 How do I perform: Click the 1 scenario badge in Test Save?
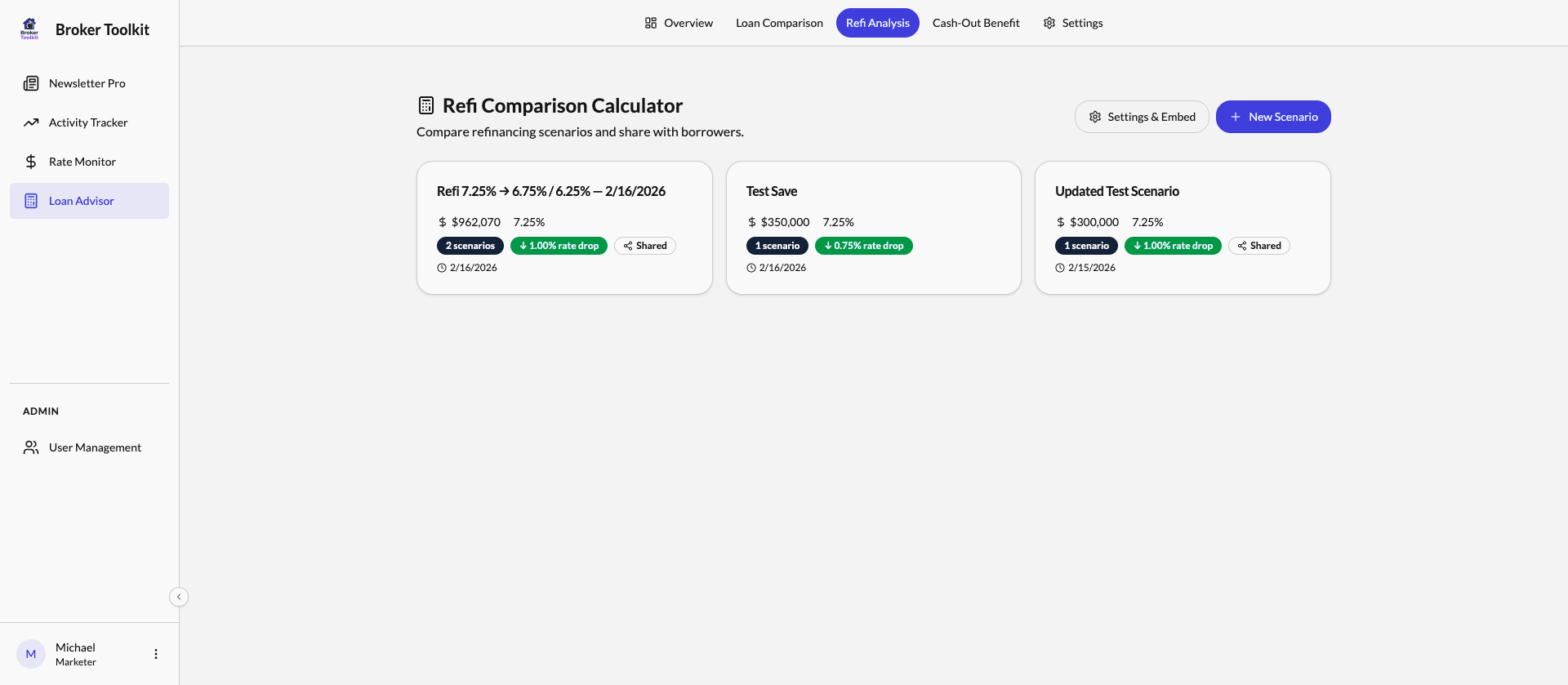pos(777,246)
